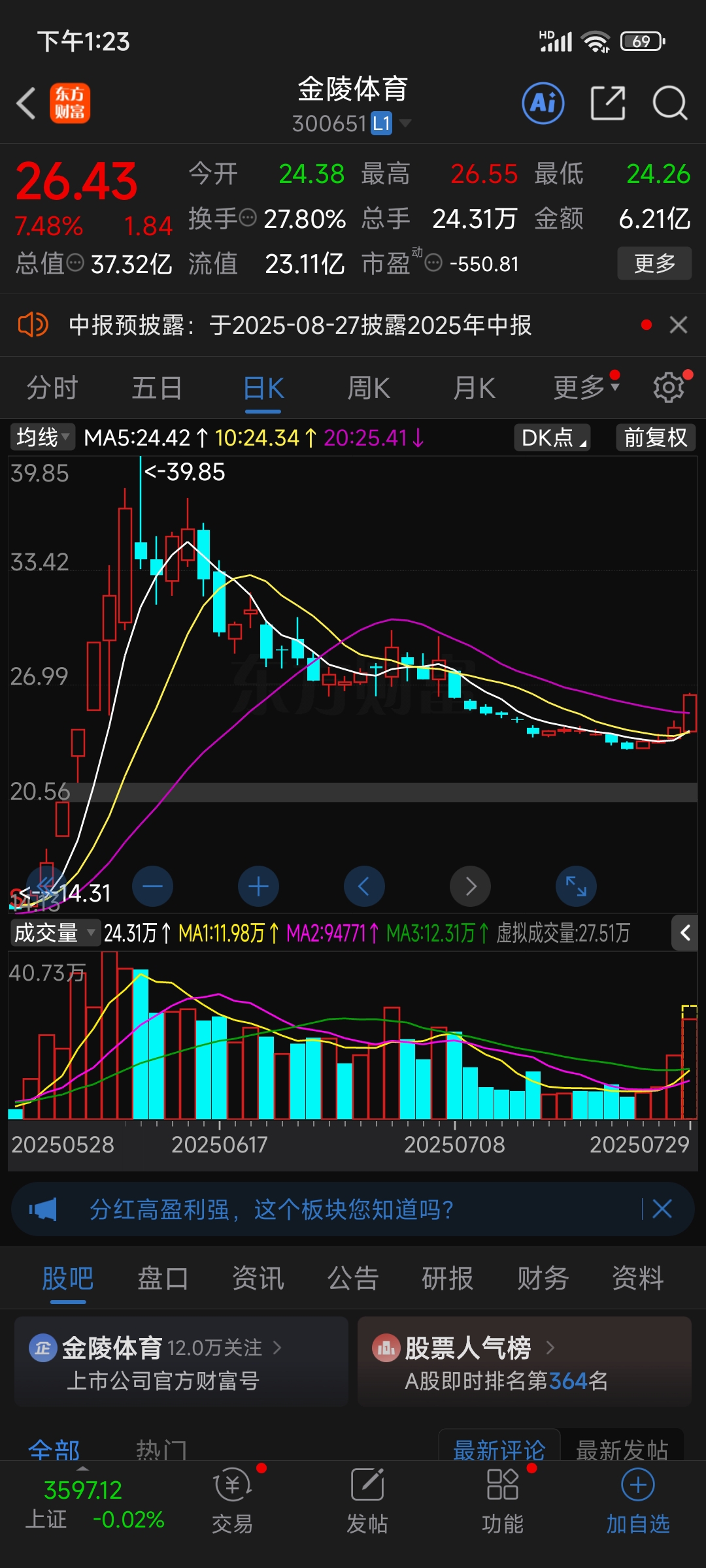Open the 成交量 indicator dropdown

pos(55,933)
